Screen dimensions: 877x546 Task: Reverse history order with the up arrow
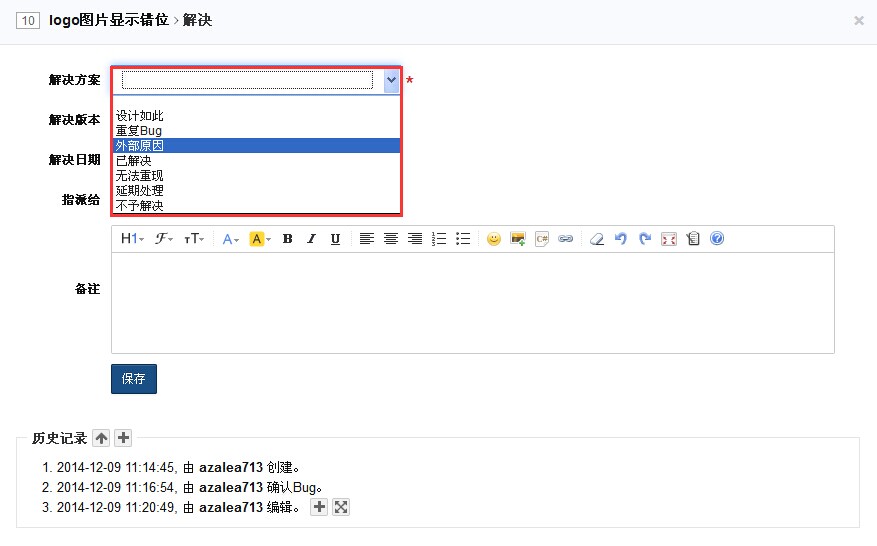pos(101,438)
